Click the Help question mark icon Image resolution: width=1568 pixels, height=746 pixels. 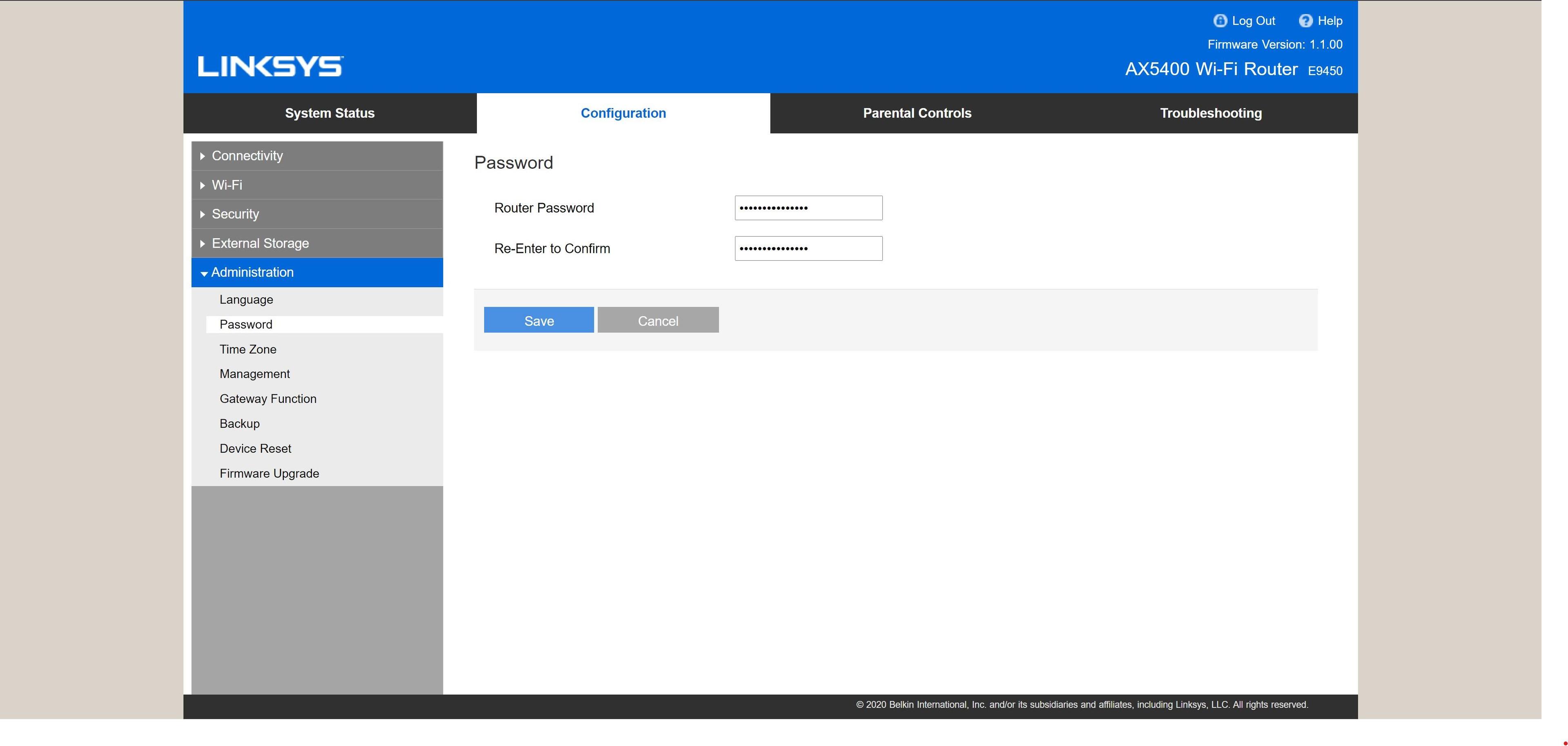point(1305,21)
